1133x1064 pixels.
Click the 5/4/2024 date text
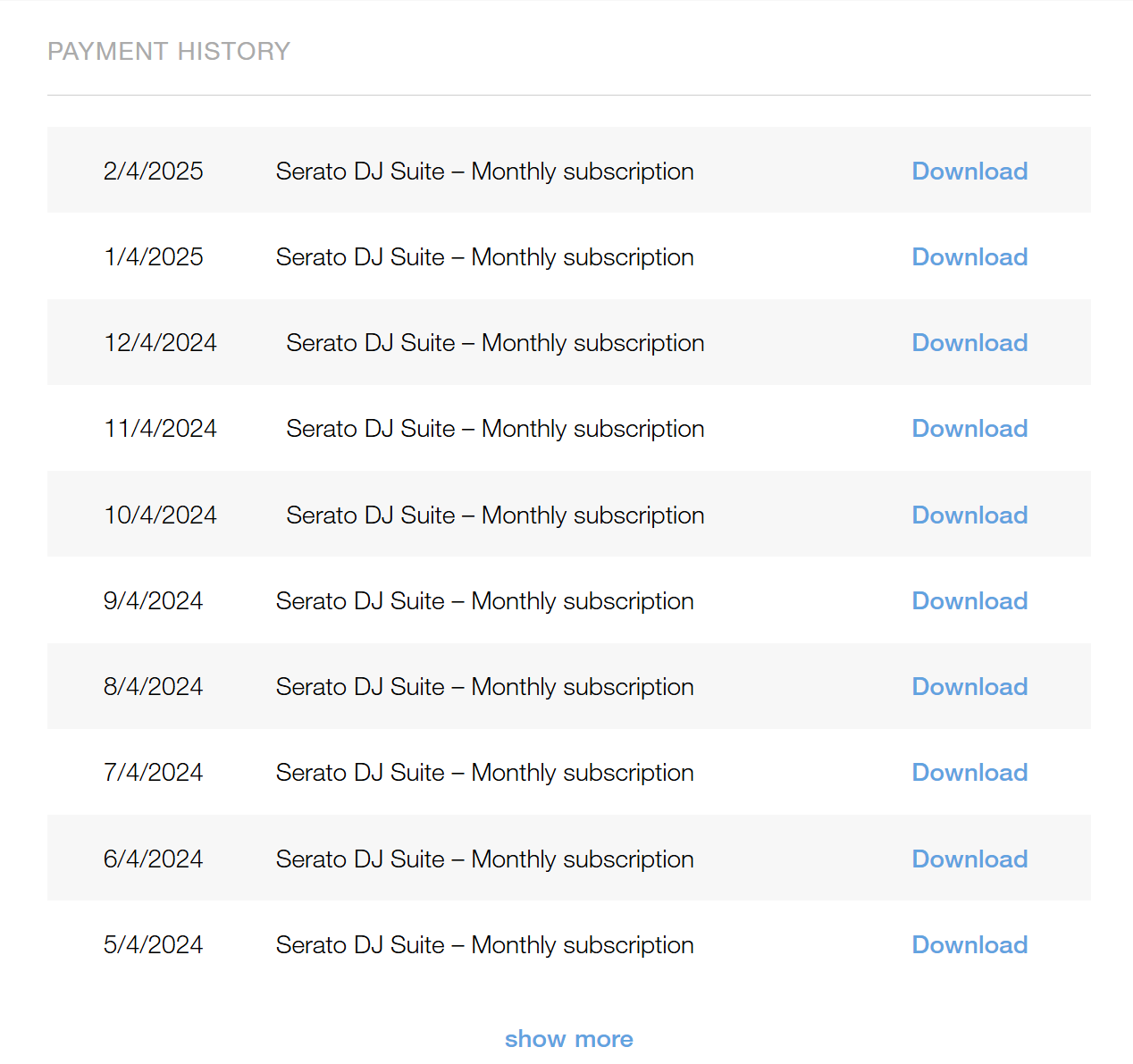click(153, 944)
